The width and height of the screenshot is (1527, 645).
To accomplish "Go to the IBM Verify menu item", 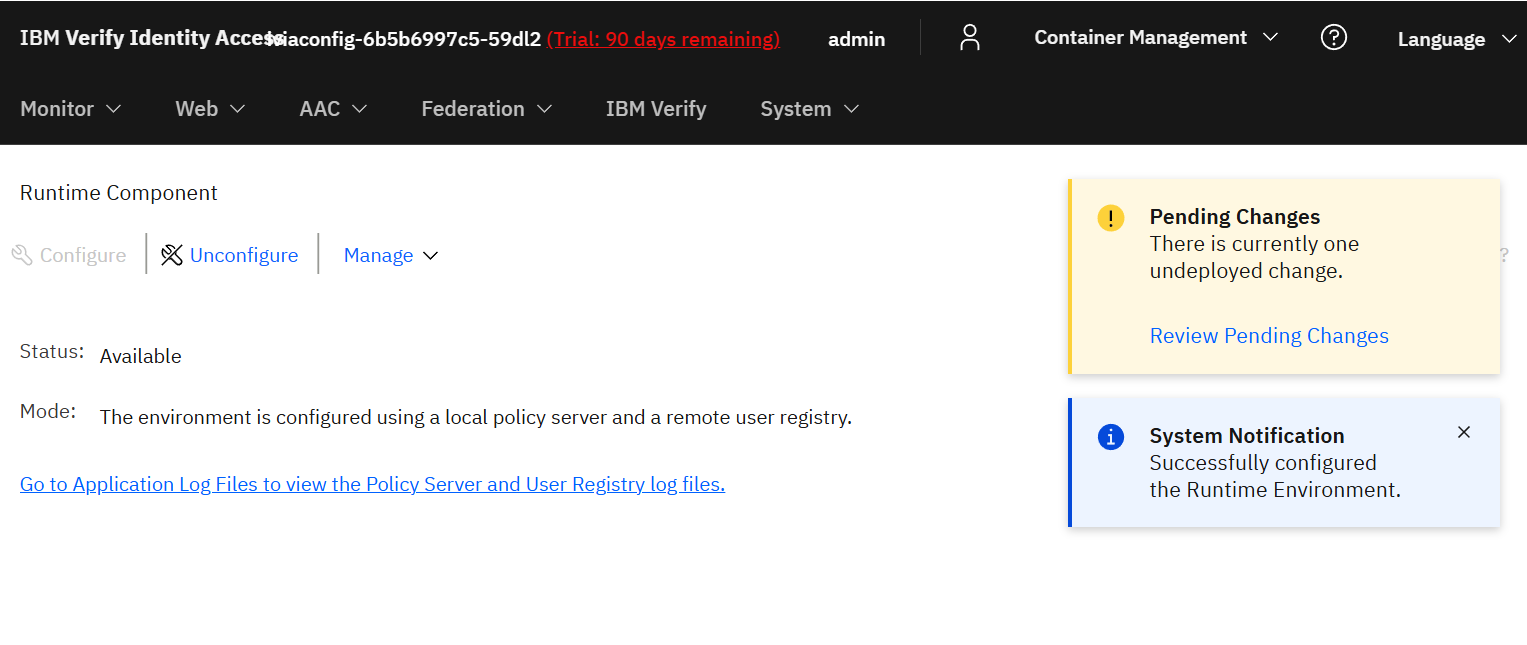I will pyautogui.click(x=656, y=109).
